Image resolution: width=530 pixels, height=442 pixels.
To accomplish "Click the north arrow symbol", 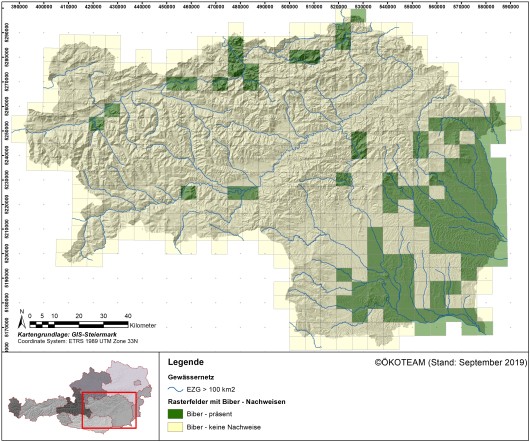I will point(22,319).
